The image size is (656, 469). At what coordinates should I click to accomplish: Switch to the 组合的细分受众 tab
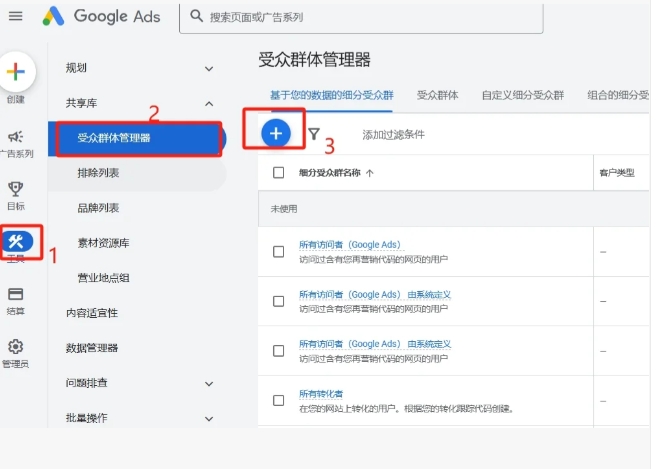pos(618,95)
